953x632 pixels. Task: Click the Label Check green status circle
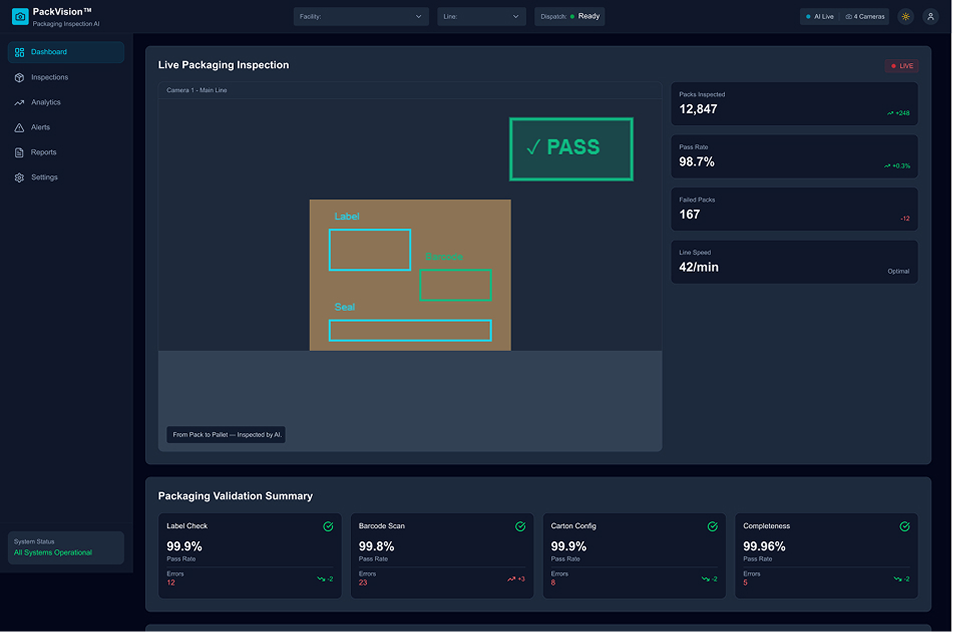point(327,526)
